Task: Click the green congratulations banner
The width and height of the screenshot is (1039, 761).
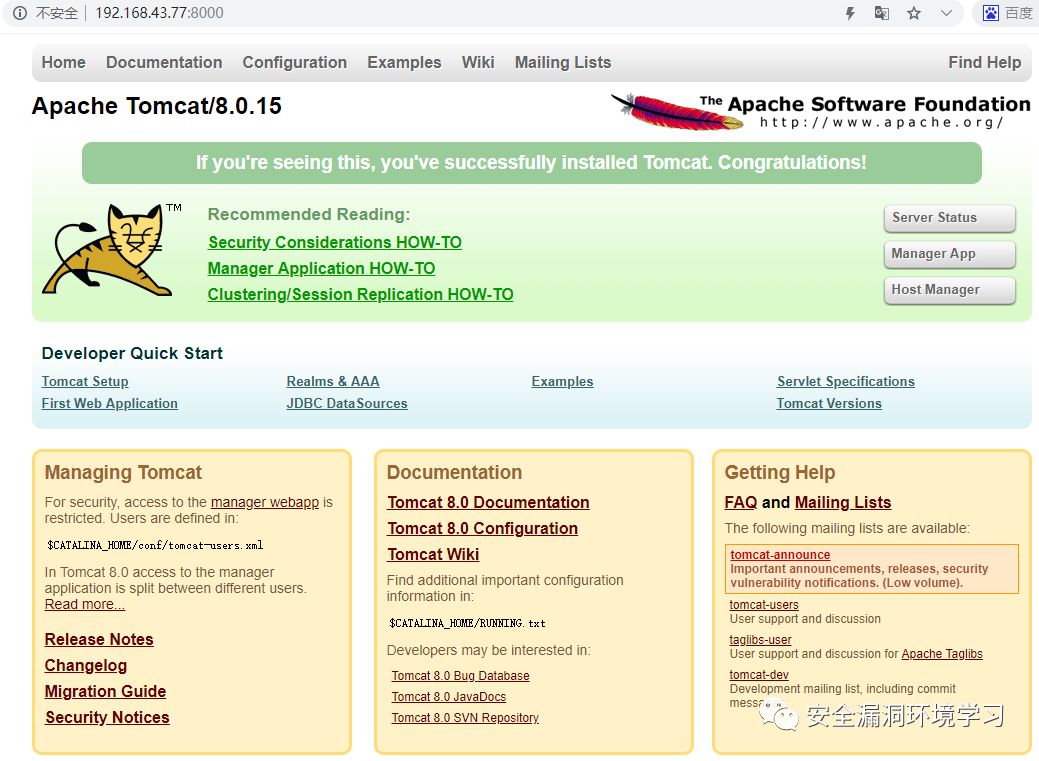Action: (x=531, y=163)
